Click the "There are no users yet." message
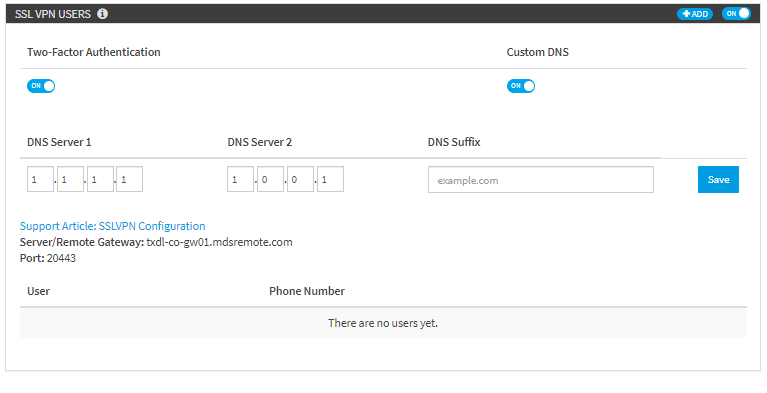The image size is (767, 393). click(x=383, y=323)
